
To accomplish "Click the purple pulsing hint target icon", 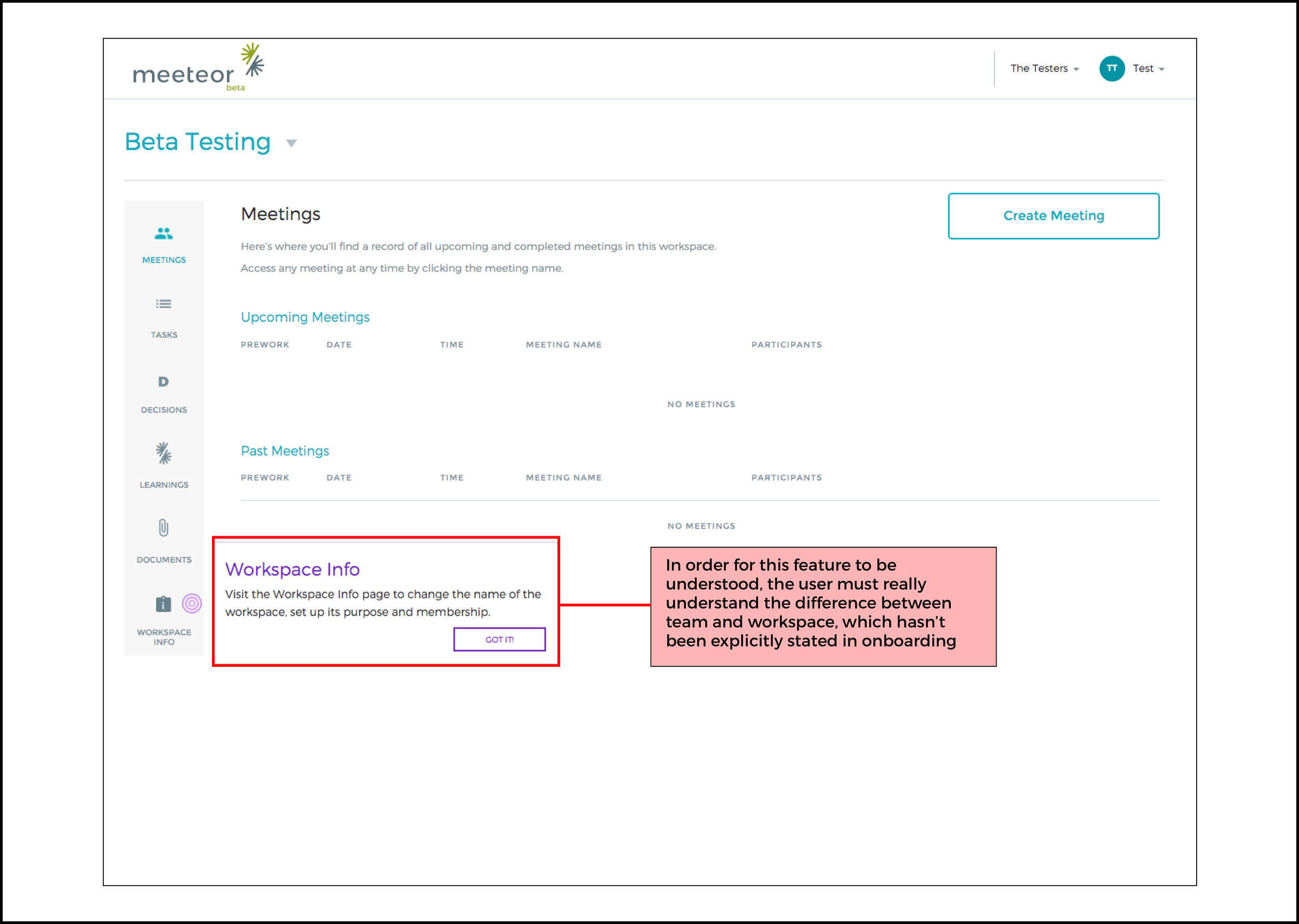I will pos(192,603).
